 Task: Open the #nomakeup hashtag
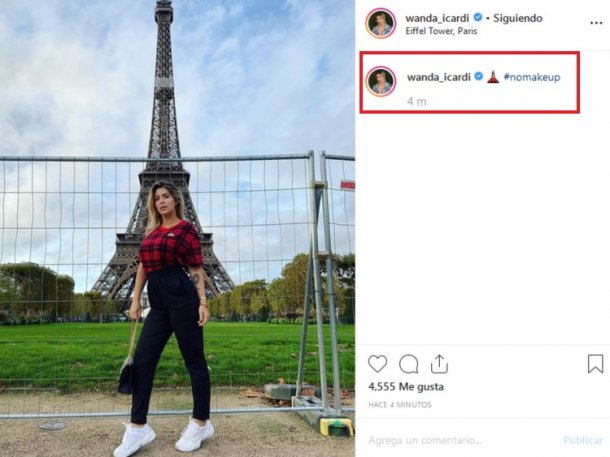pyautogui.click(x=532, y=77)
